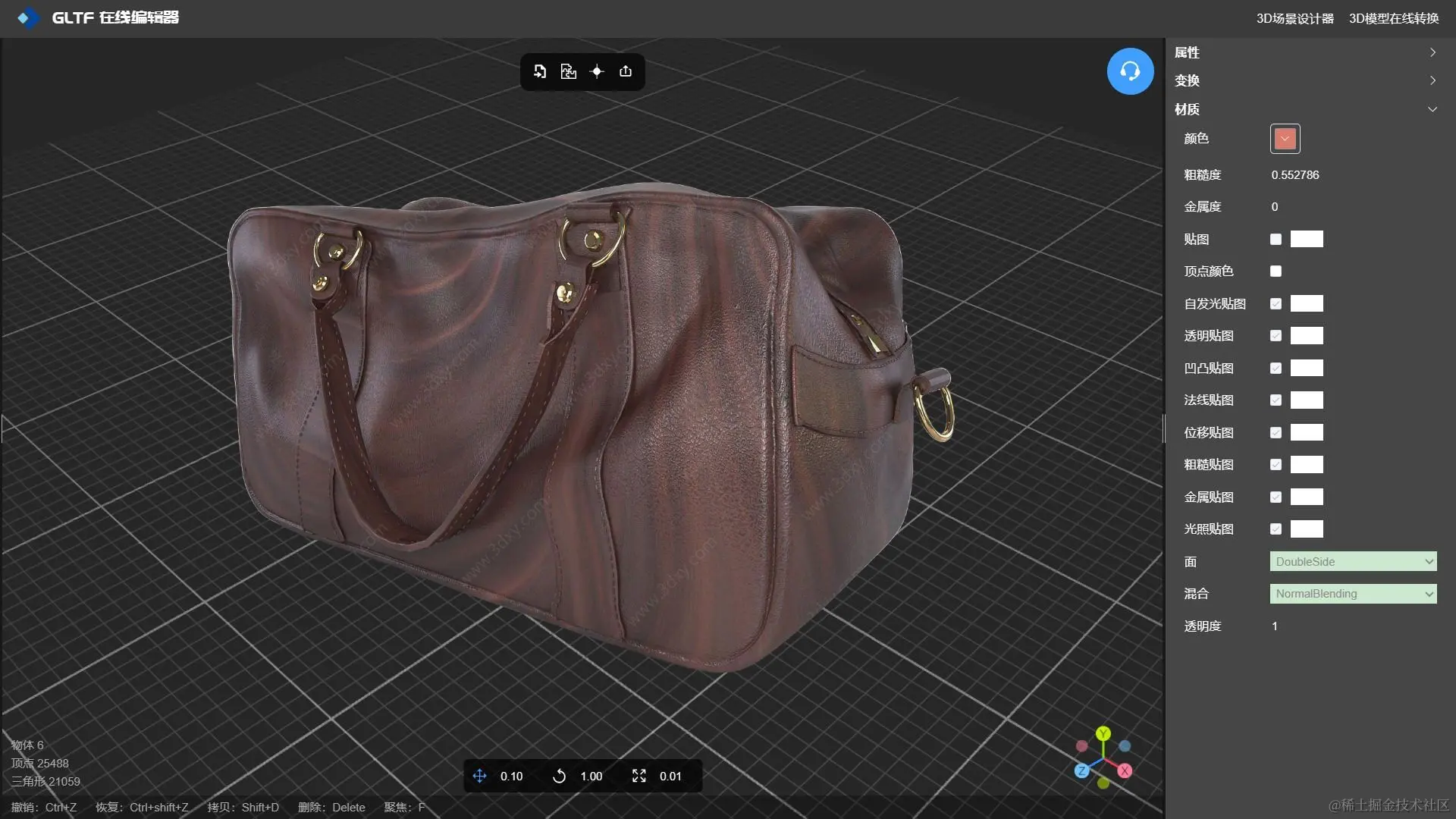
Task: Open 3D模型在线转换 menu link
Action: click(x=1393, y=18)
